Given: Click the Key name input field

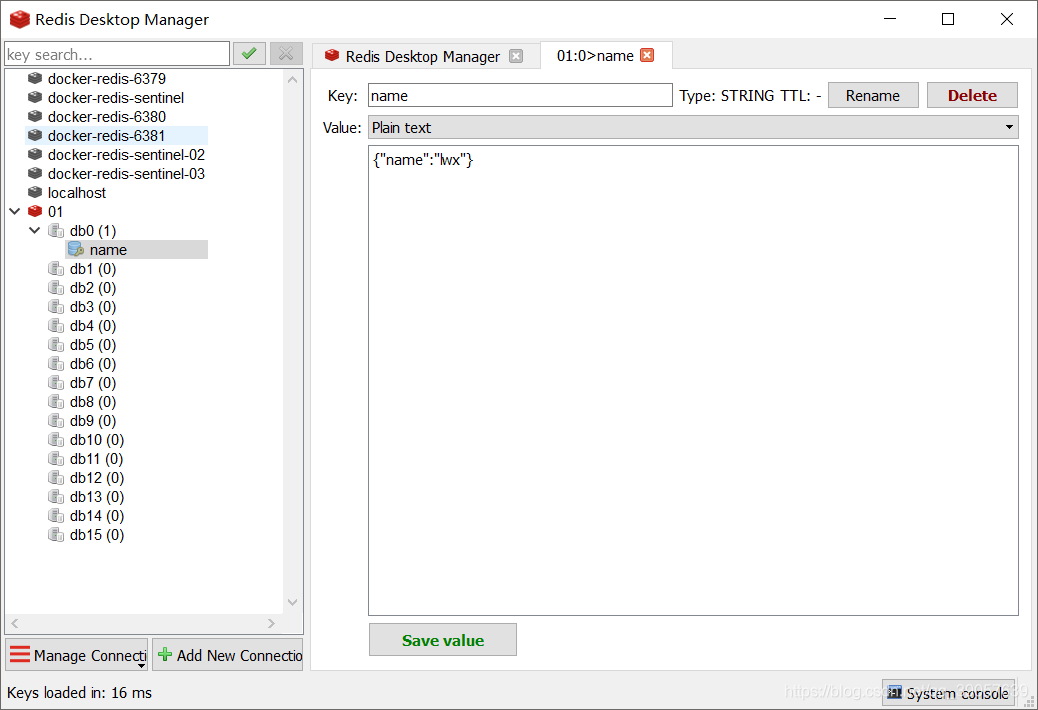Looking at the screenshot, I should click(x=520, y=95).
